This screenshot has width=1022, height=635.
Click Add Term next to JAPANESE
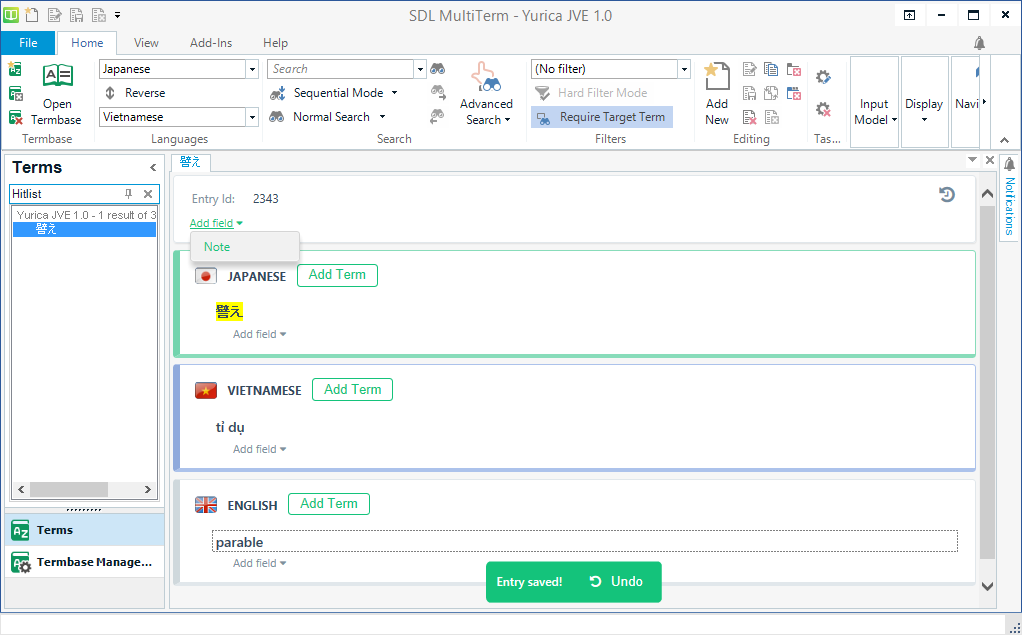(337, 275)
